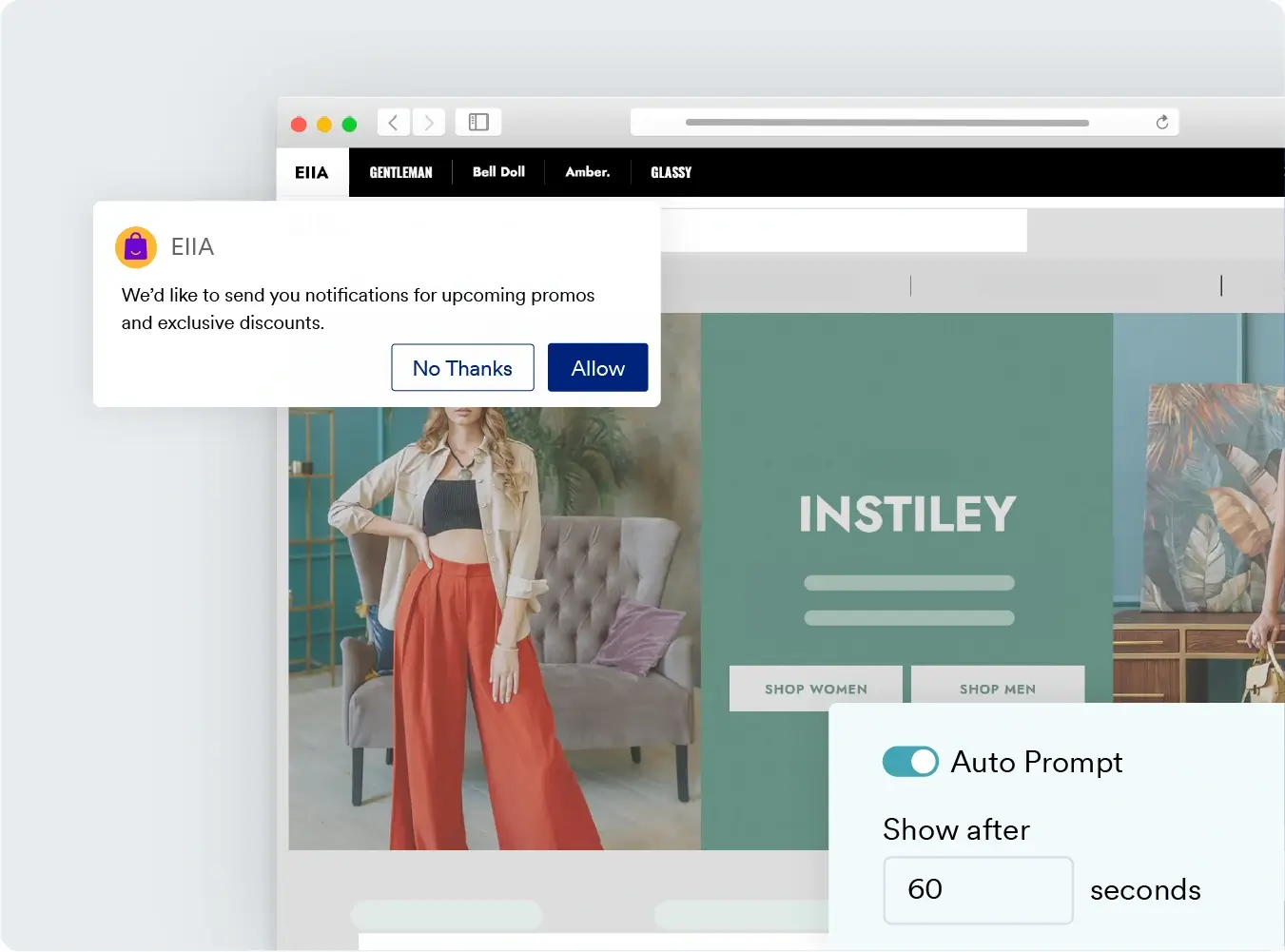This screenshot has width=1285, height=952.
Task: Toggle the browser sidebar panel icon
Action: coord(478,123)
